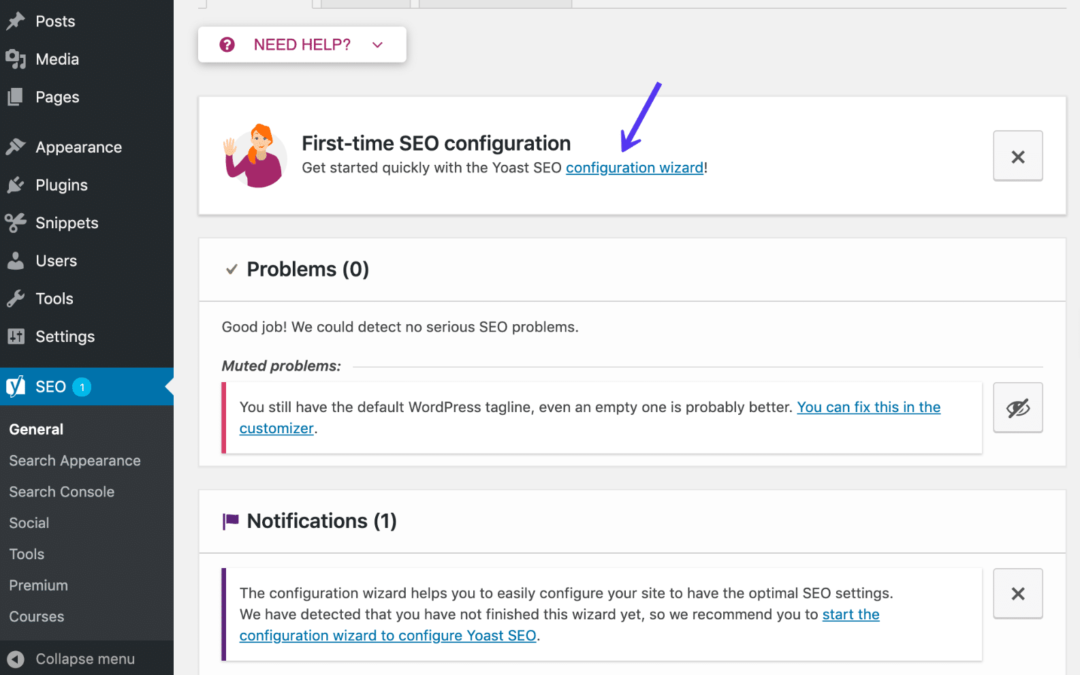Collapse the Problems (0) section

coord(632,269)
